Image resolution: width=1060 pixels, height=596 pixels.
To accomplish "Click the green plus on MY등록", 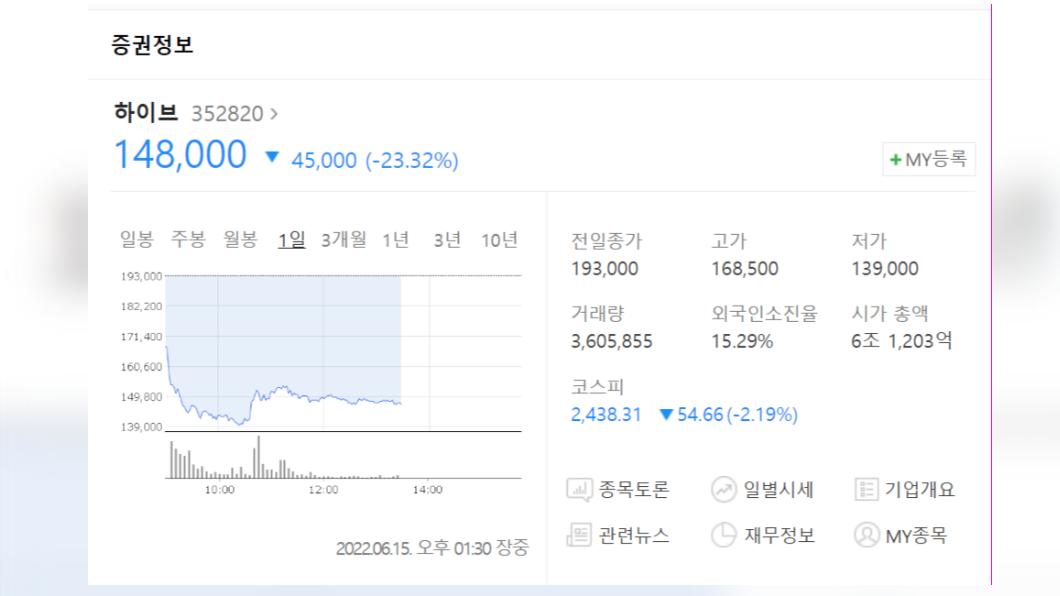I will tap(896, 159).
